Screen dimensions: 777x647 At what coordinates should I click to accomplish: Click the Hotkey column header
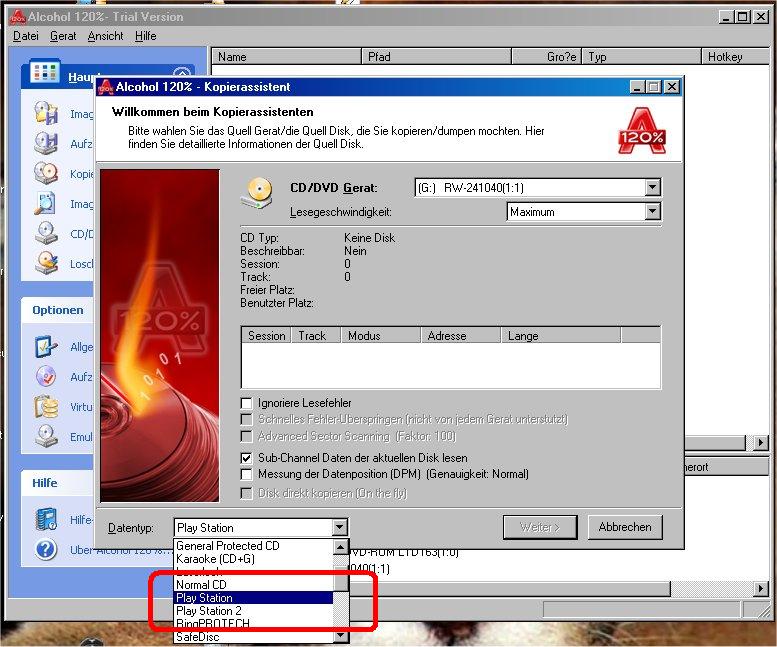coord(735,56)
